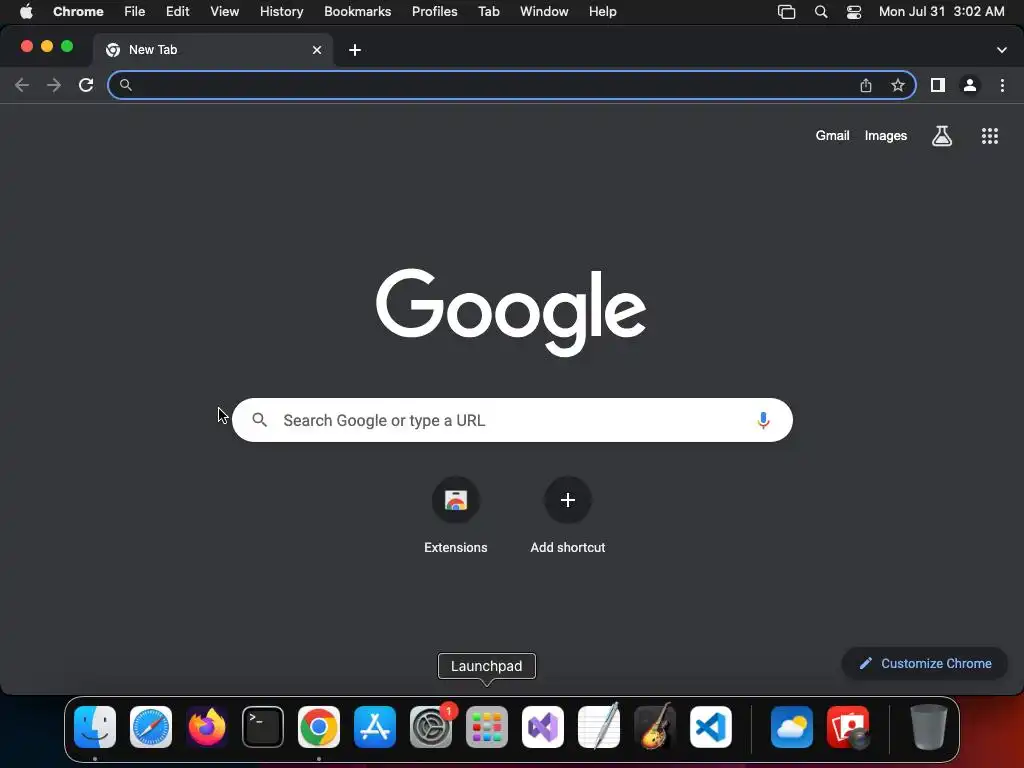Close the New Tab tab
This screenshot has height=768, width=1024.
click(317, 50)
